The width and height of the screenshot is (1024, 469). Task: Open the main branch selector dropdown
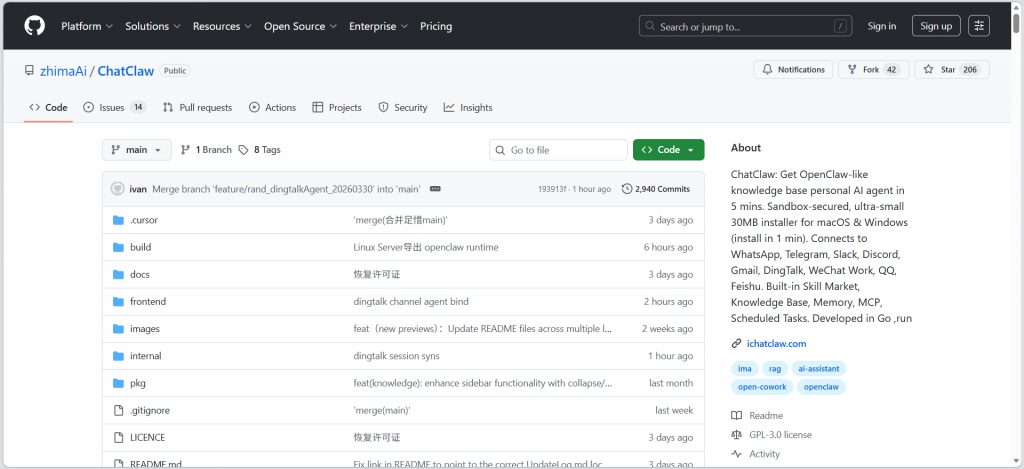(136, 150)
